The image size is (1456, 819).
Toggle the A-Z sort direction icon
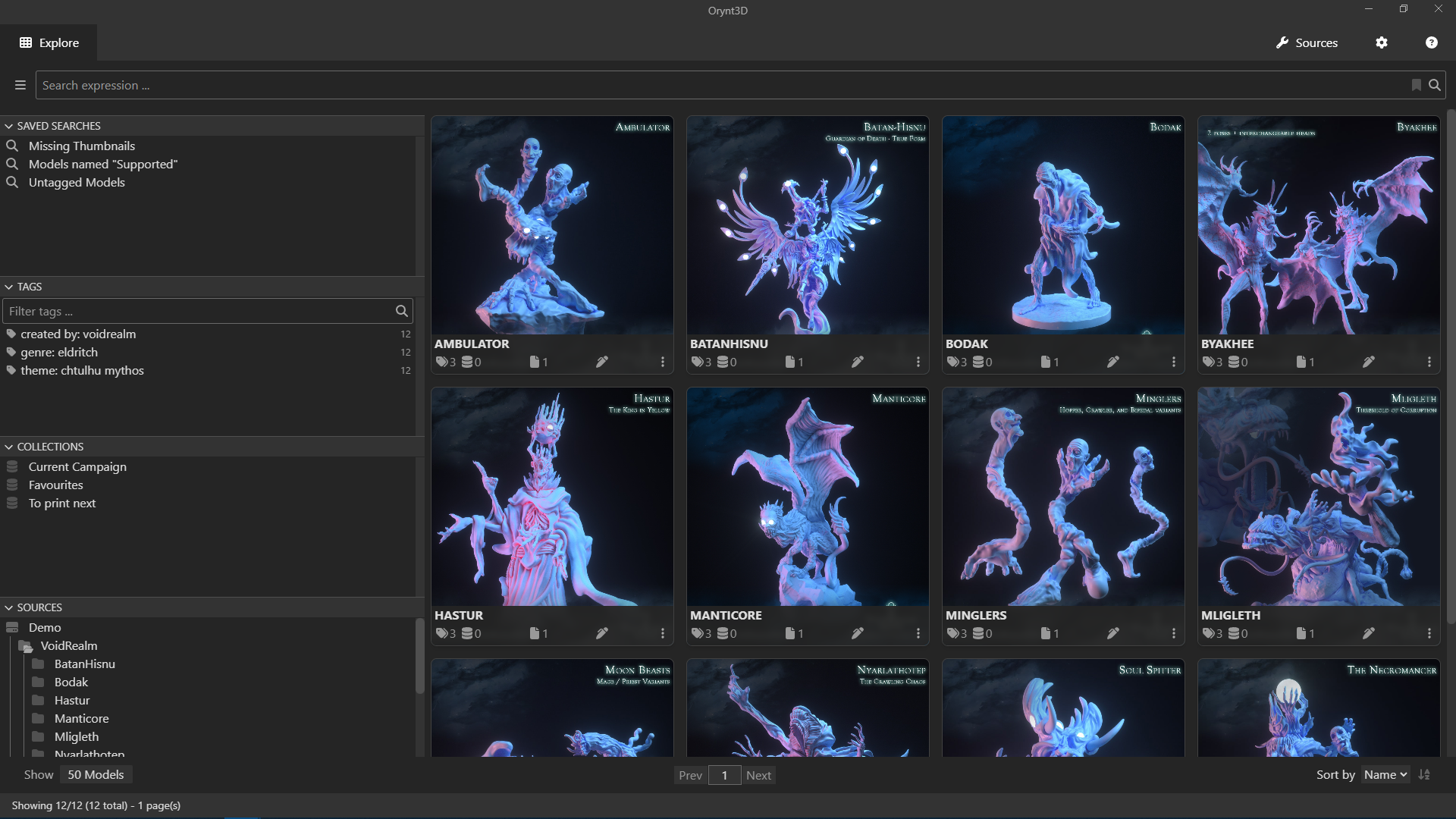[x=1424, y=774]
